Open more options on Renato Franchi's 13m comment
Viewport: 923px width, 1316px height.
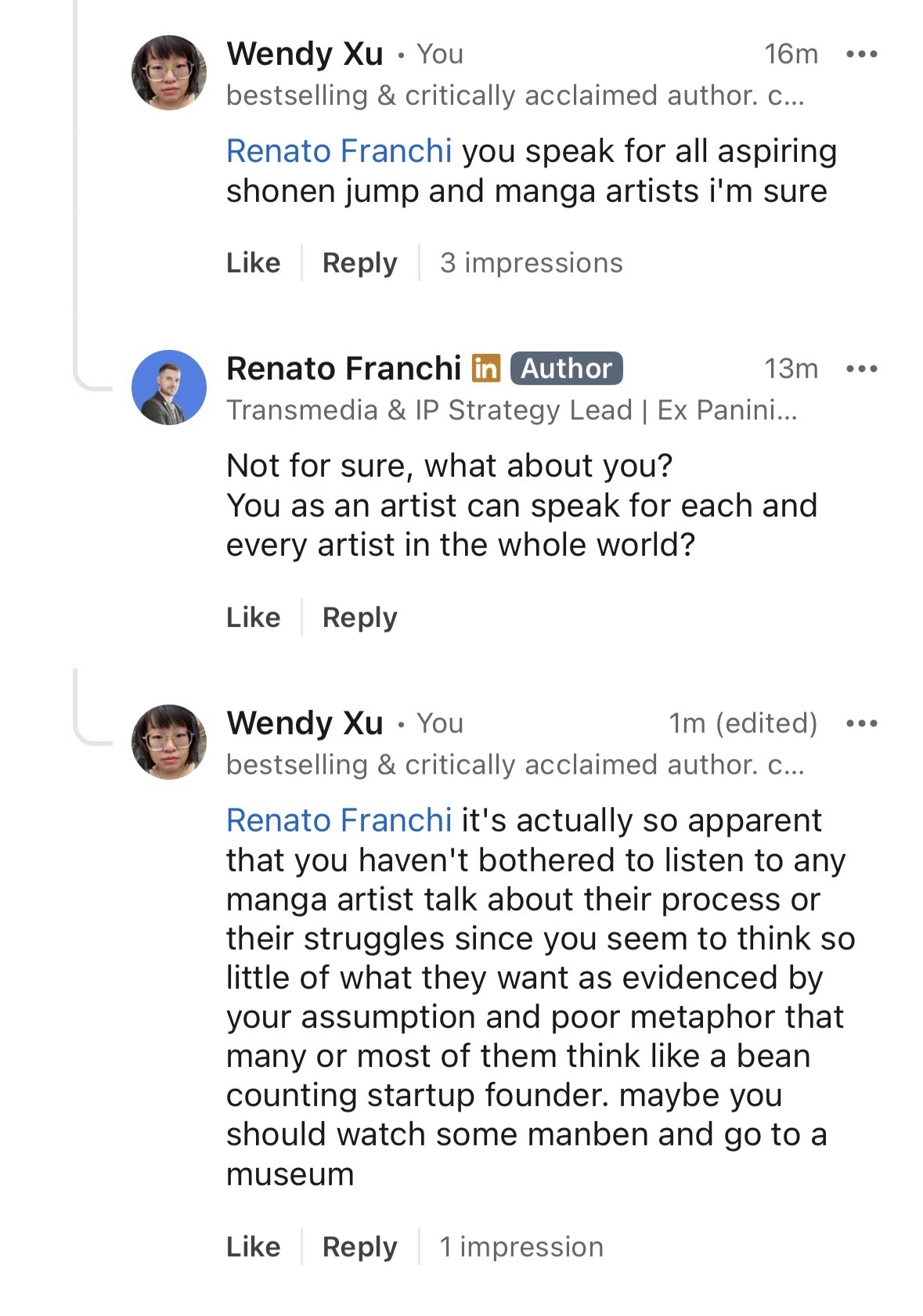pyautogui.click(x=862, y=369)
